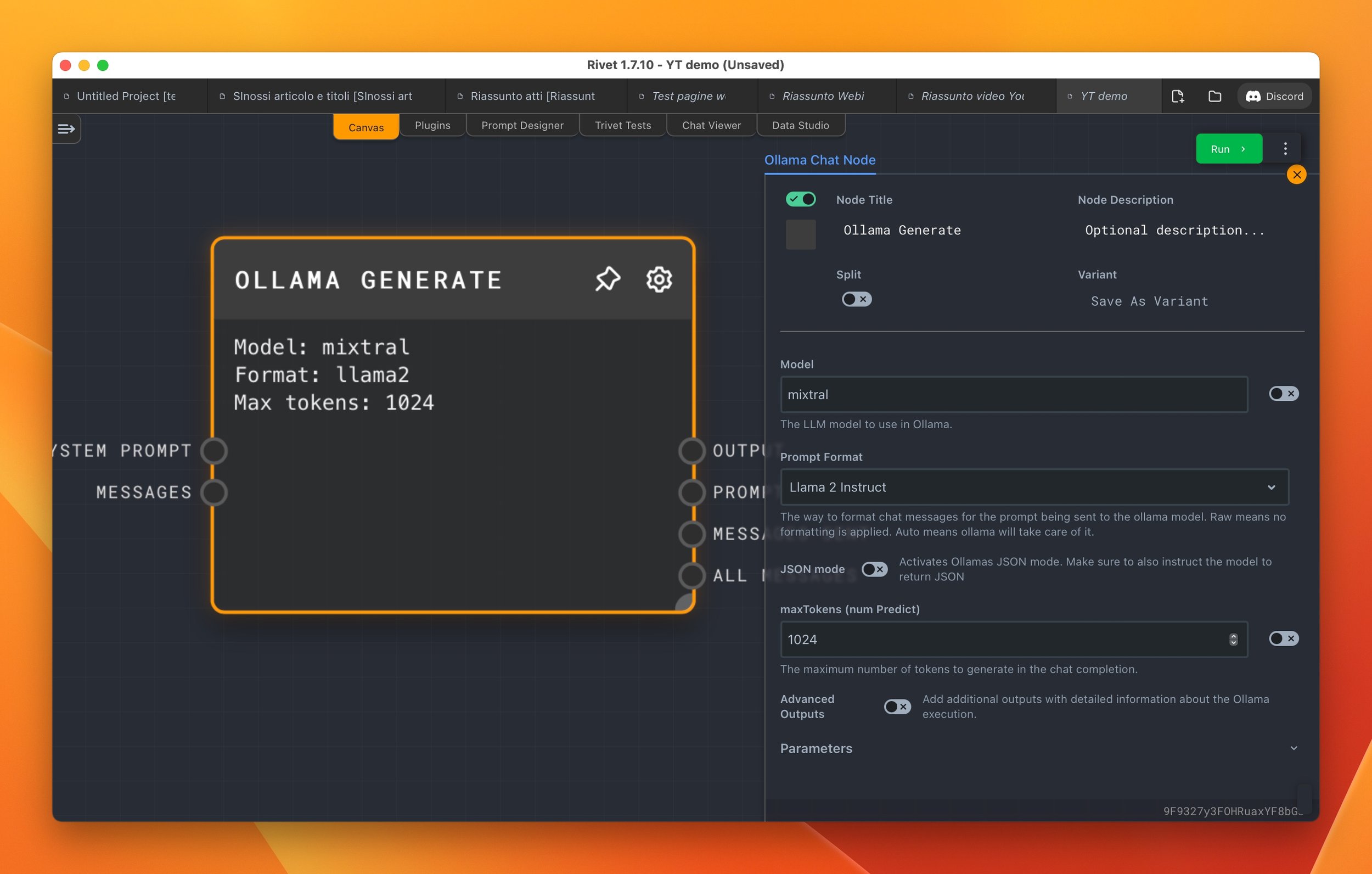
Task: Click the Model text field
Action: coord(1014,394)
